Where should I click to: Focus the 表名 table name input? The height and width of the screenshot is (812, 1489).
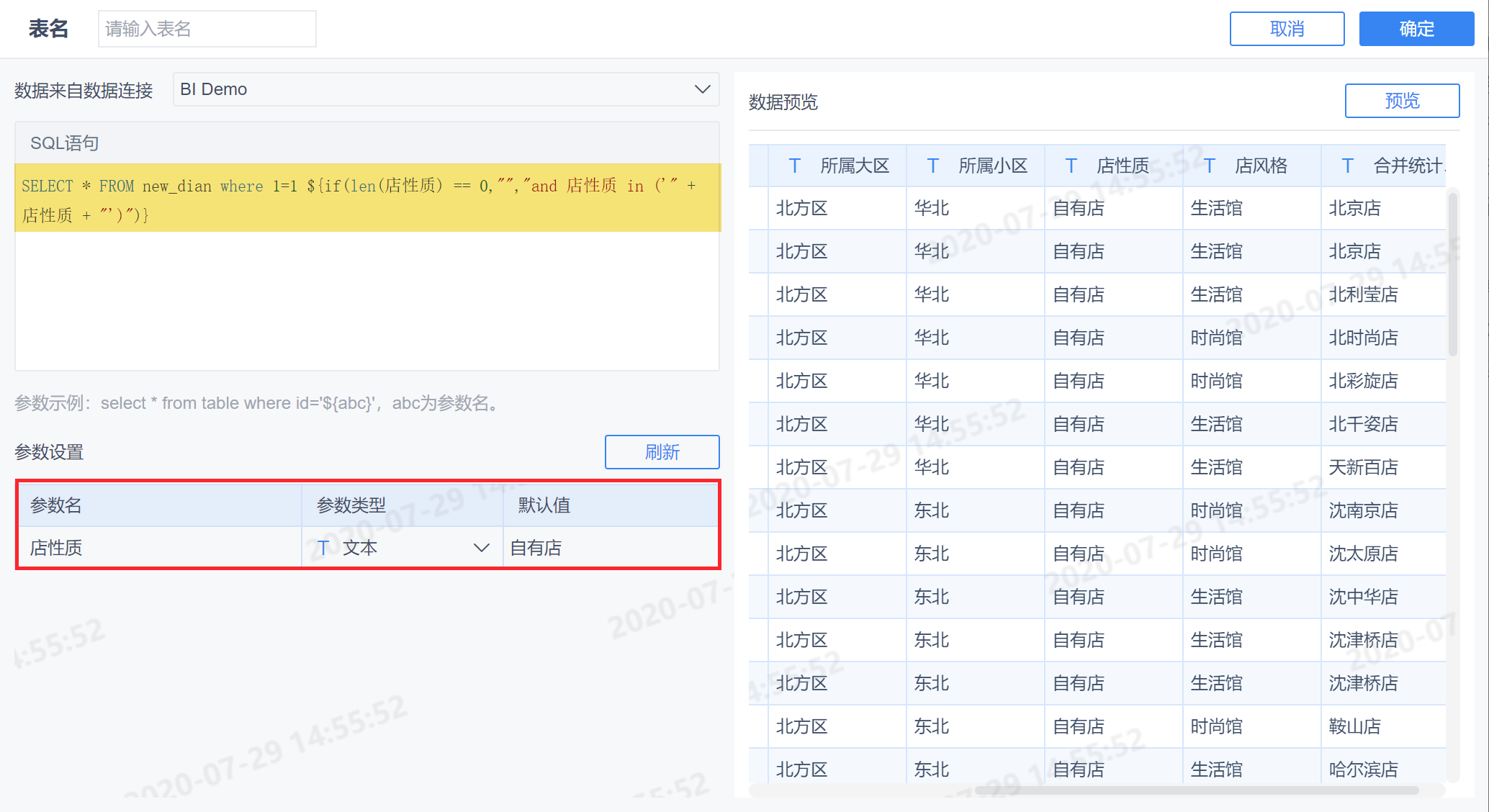[207, 29]
